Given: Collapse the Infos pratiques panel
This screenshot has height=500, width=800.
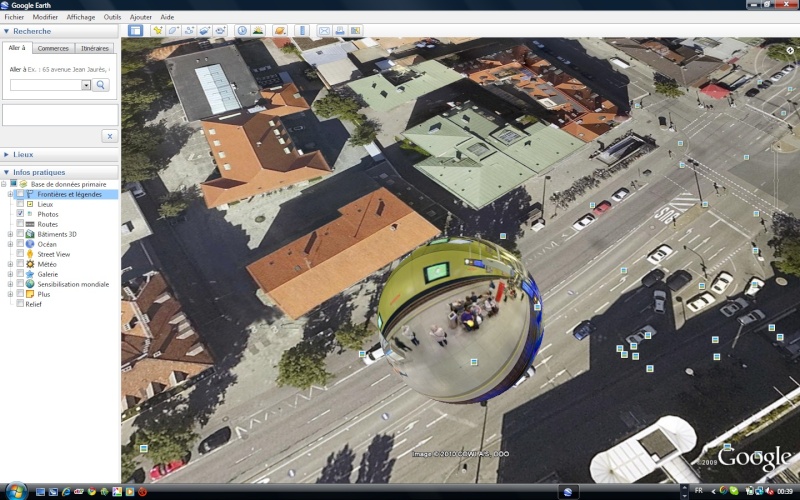Looking at the screenshot, I should [6, 172].
